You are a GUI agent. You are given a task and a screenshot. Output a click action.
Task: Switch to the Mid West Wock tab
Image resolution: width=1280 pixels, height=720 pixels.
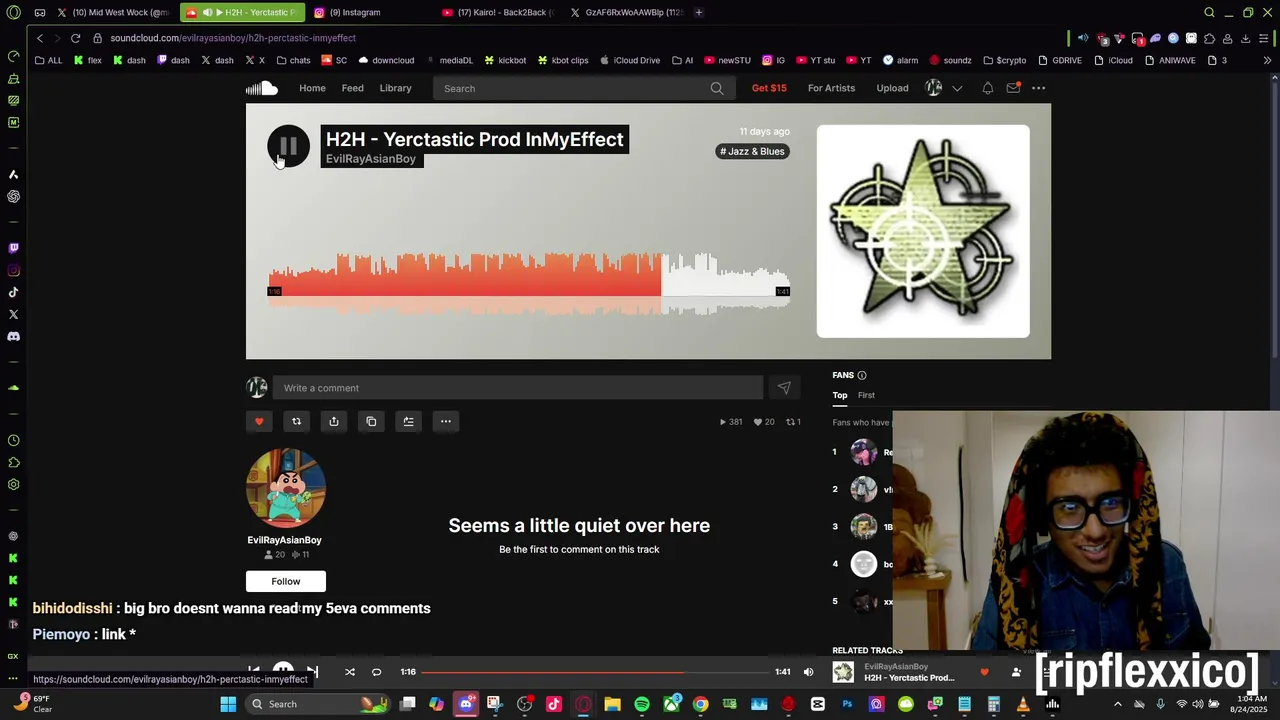click(x=115, y=12)
